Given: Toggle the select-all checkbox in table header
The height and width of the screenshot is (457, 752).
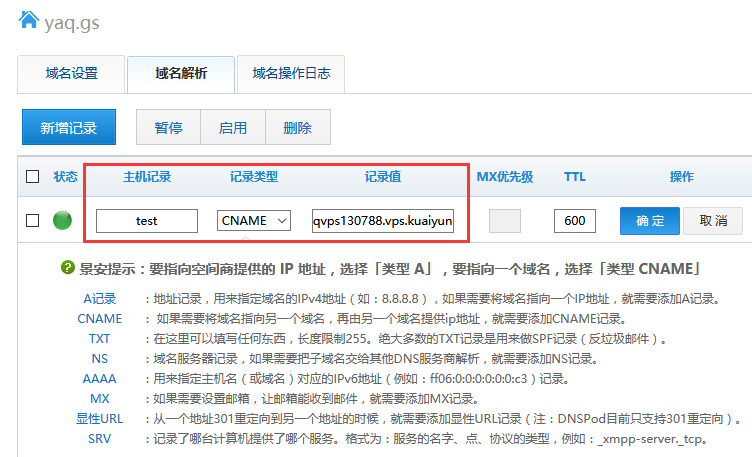Looking at the screenshot, I should [x=33, y=177].
